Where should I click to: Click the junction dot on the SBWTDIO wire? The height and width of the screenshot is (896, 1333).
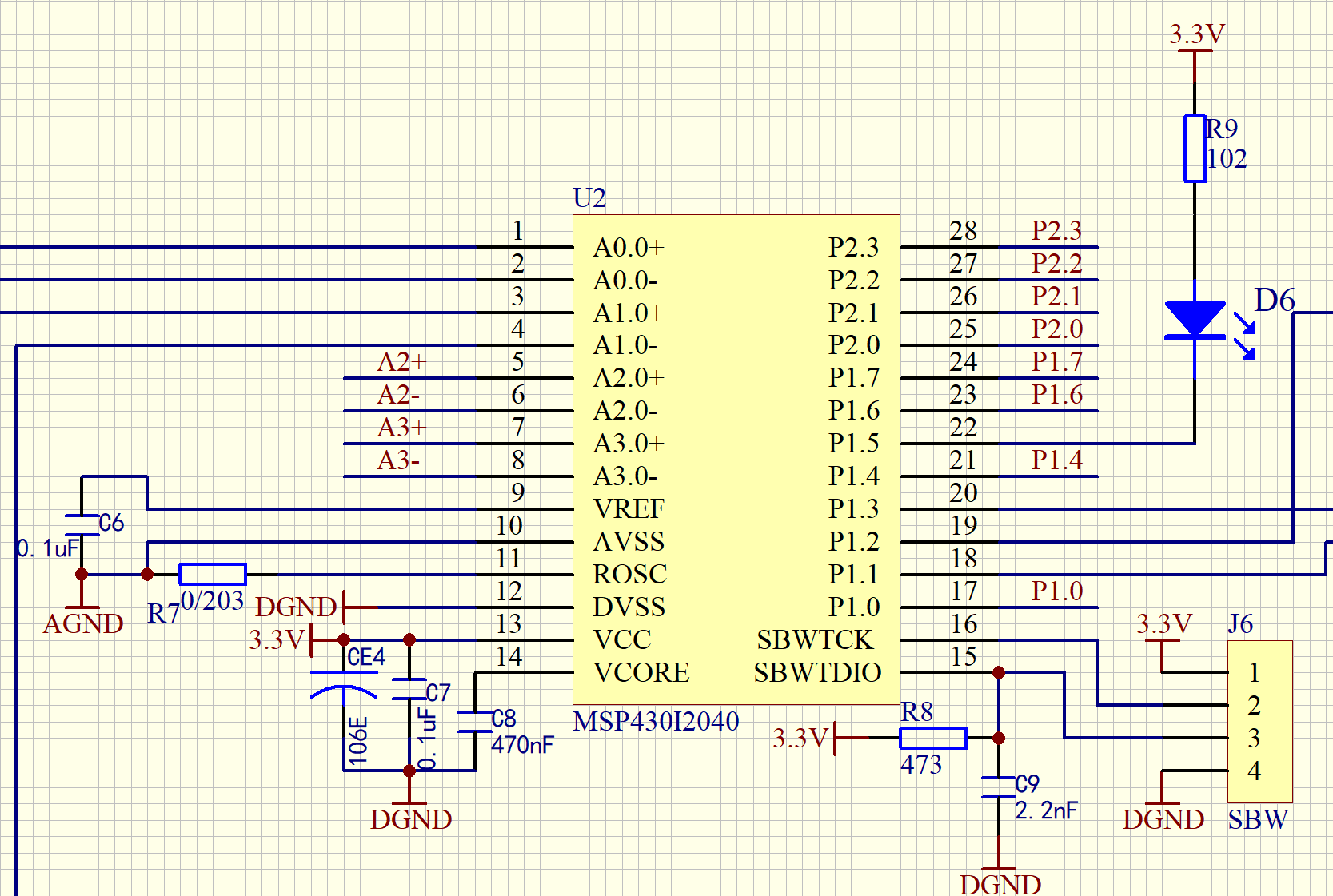click(x=999, y=672)
